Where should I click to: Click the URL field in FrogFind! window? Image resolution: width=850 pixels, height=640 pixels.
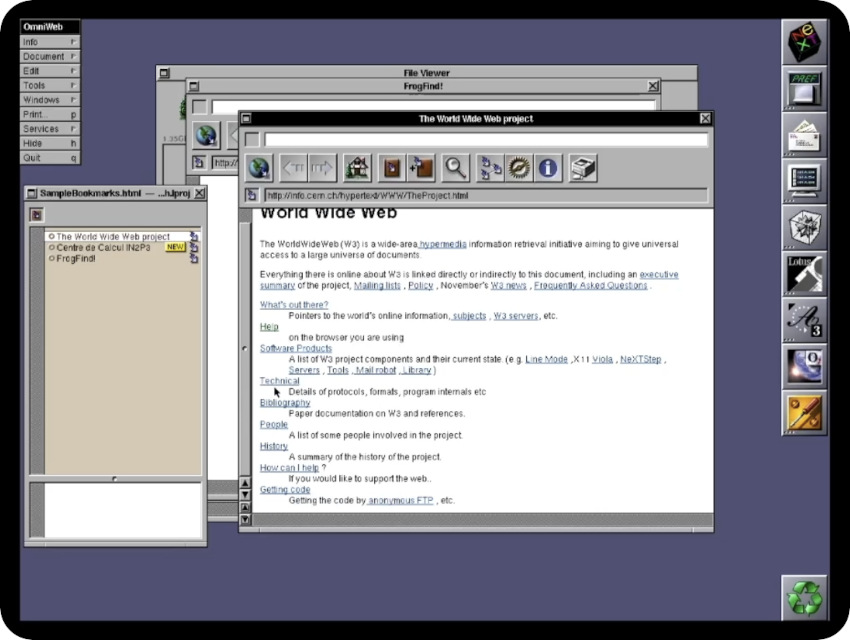tap(226, 163)
